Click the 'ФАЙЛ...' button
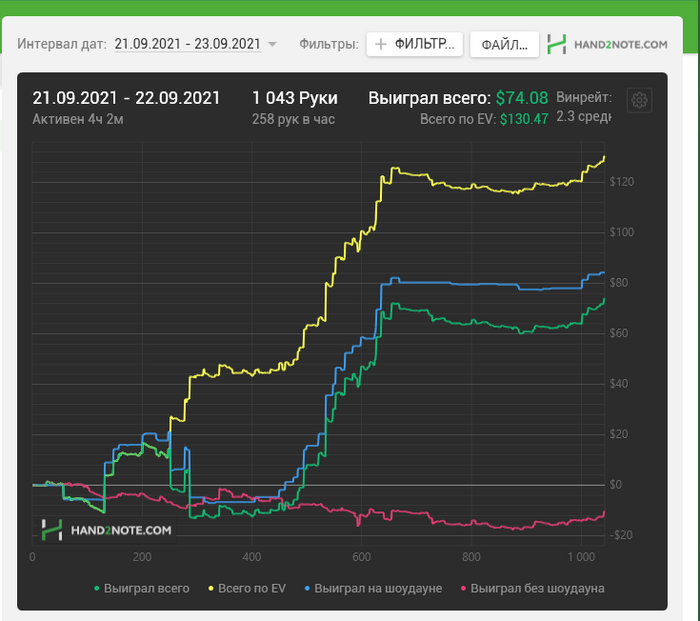 tap(504, 45)
